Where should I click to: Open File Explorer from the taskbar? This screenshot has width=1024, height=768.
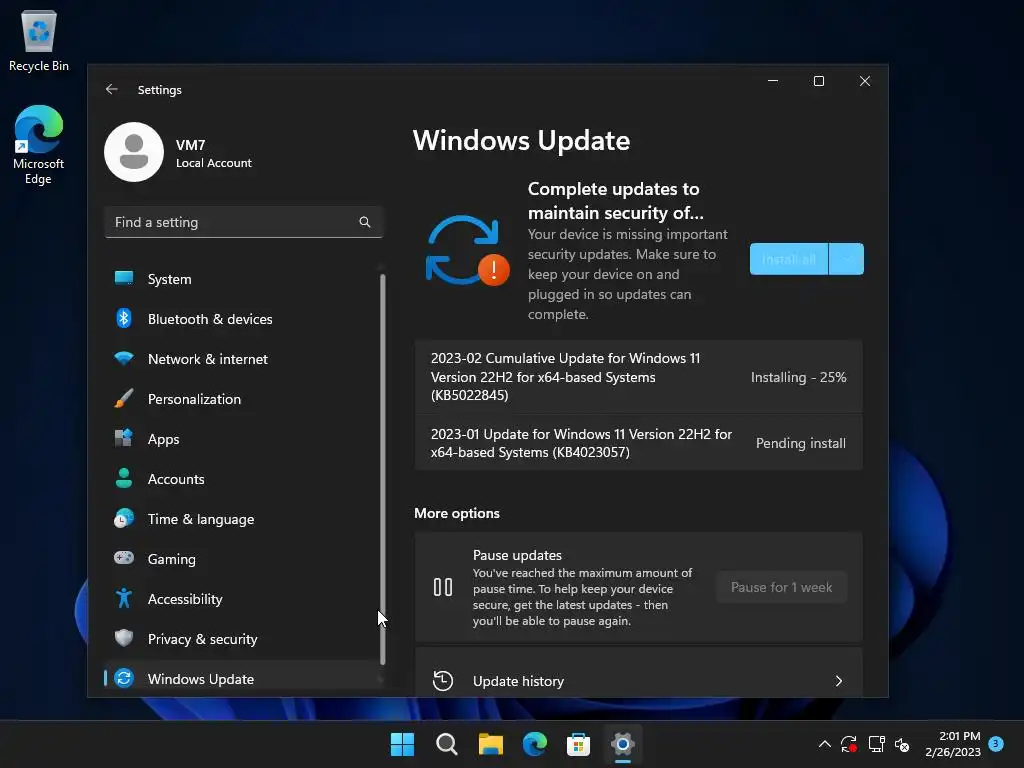[490, 744]
